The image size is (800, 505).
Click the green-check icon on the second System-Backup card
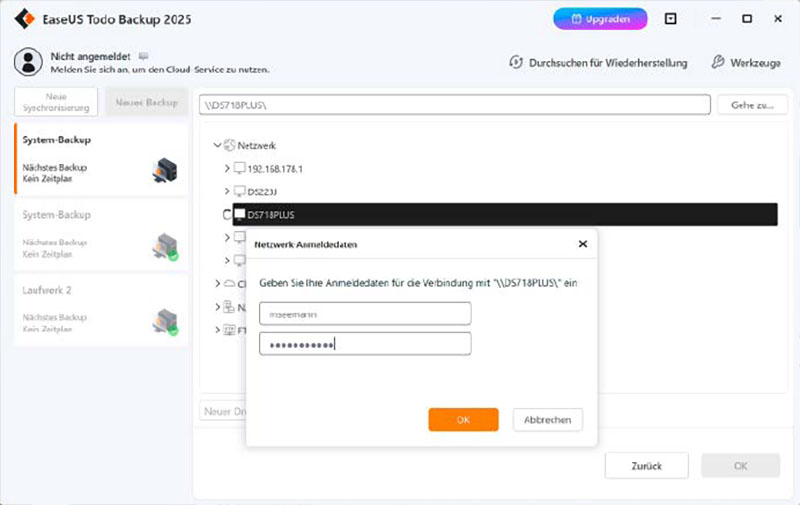(165, 246)
